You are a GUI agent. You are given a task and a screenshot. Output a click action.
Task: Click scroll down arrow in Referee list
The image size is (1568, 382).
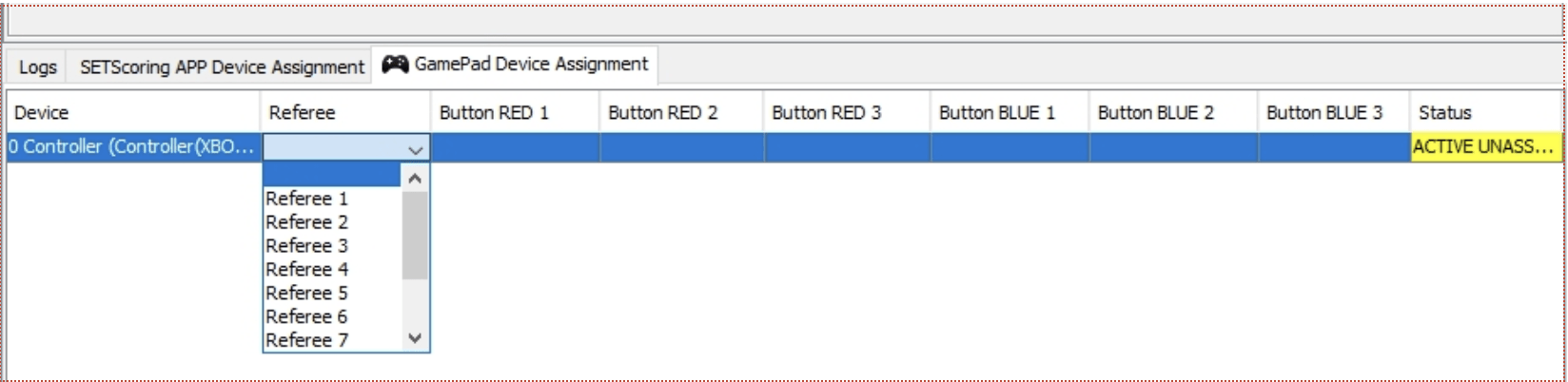[x=415, y=338]
